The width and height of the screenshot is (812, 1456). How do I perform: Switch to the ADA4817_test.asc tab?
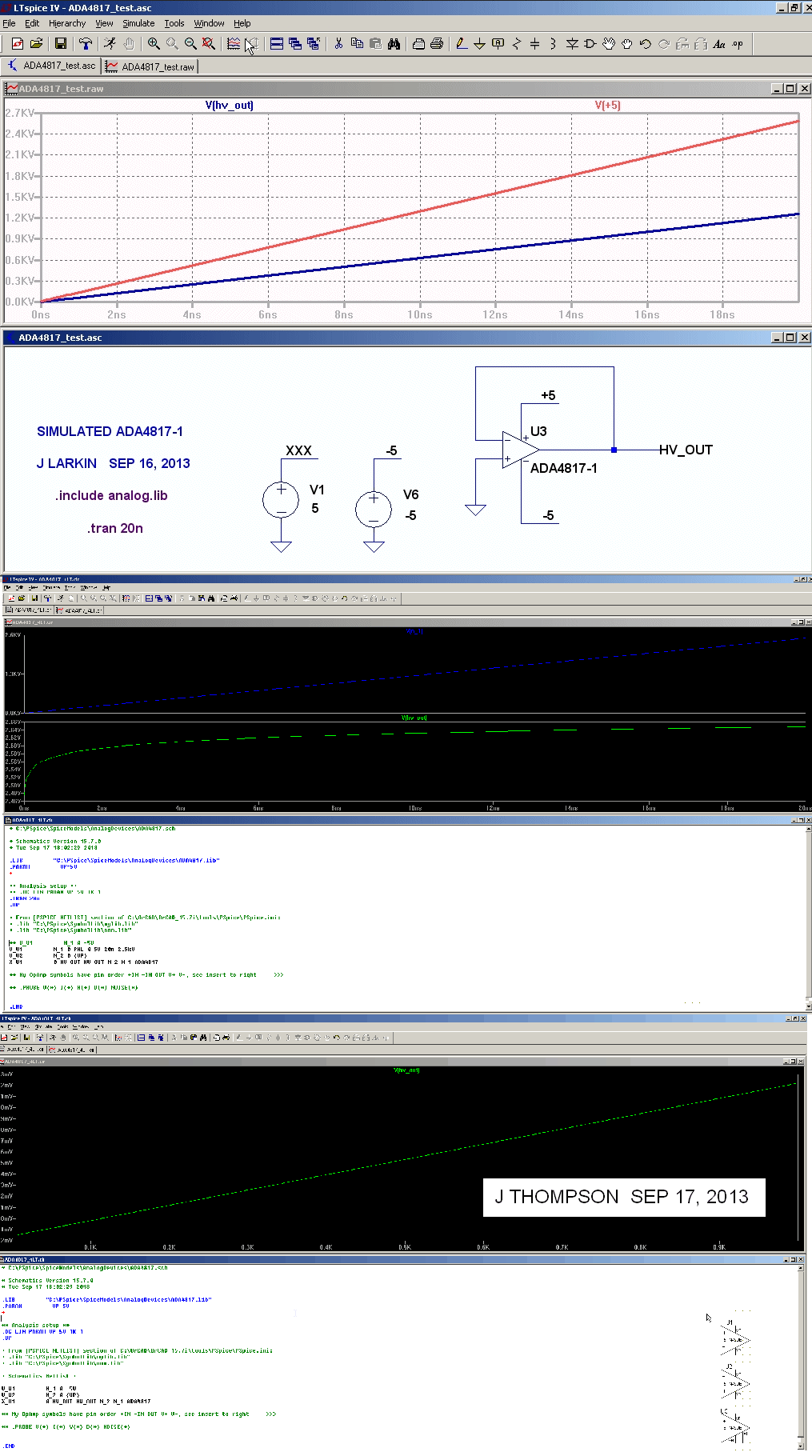click(52, 66)
